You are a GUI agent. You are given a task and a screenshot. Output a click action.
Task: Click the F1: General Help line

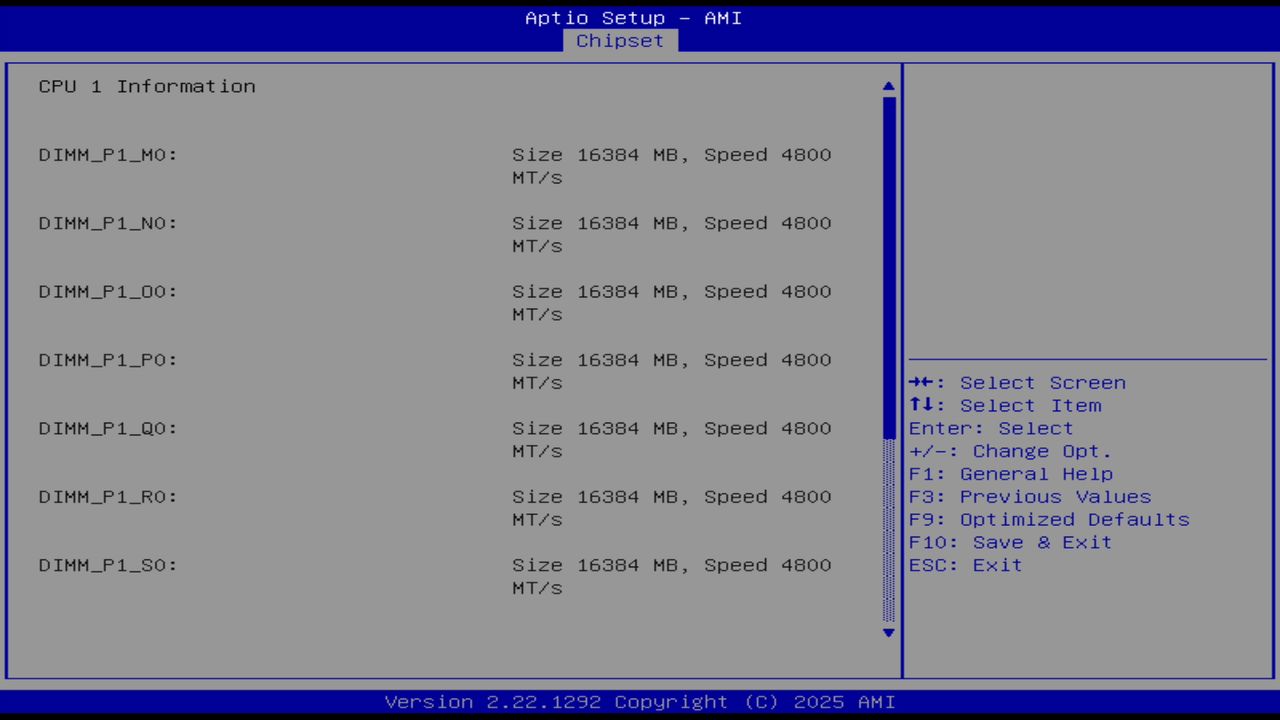point(1011,474)
